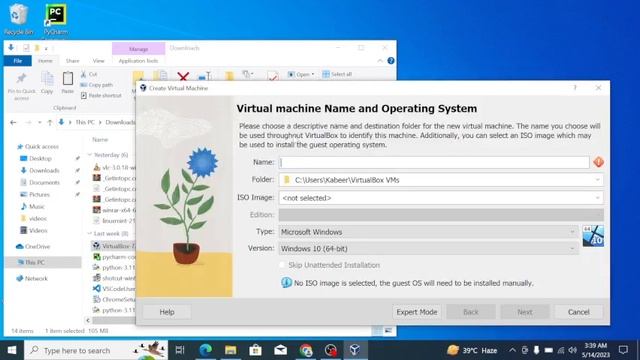
Task: Click the VirtualBox taskbar icon
Action: 355,350
